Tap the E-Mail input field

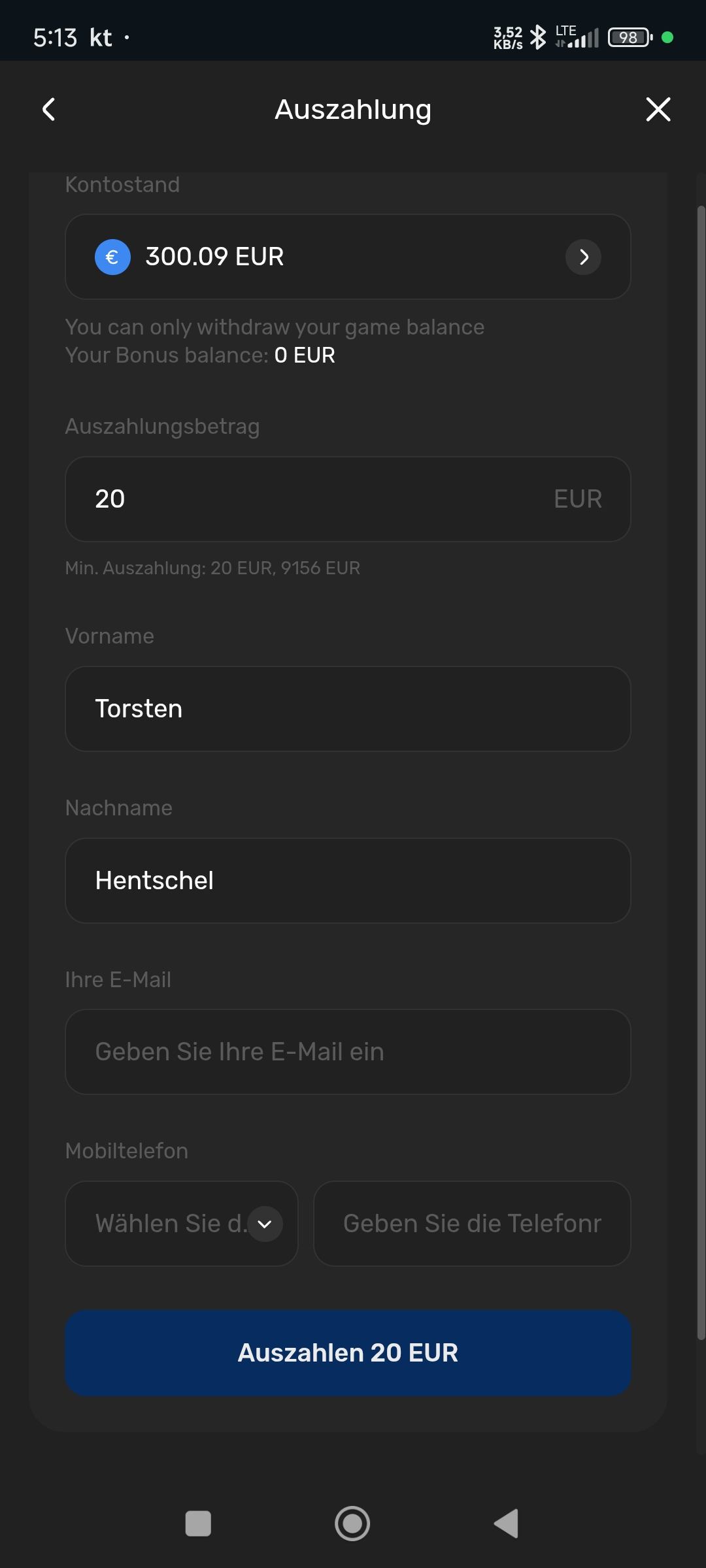pos(348,1052)
